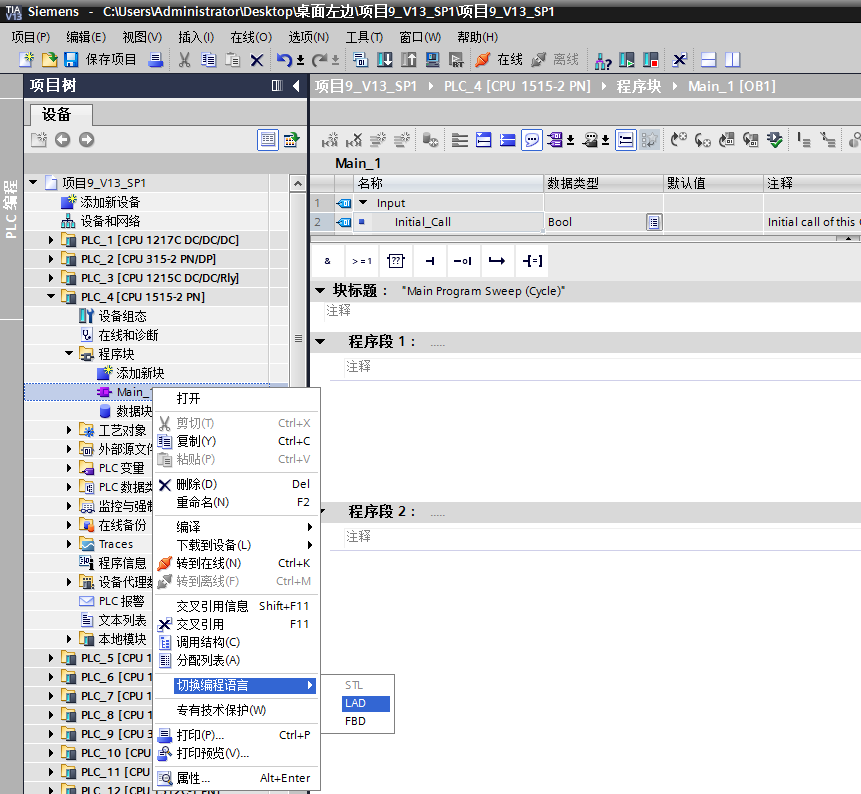Click the project tree scroll-up arrow
Viewport: 861px width, 794px height.
click(x=298, y=183)
